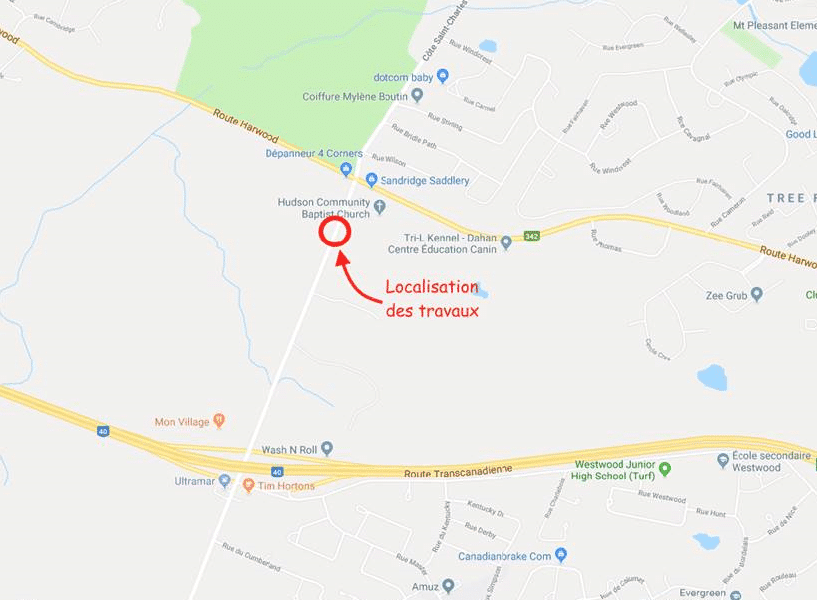Select the Zee Grub location pin
Screen dimensions: 817x600
point(757,294)
